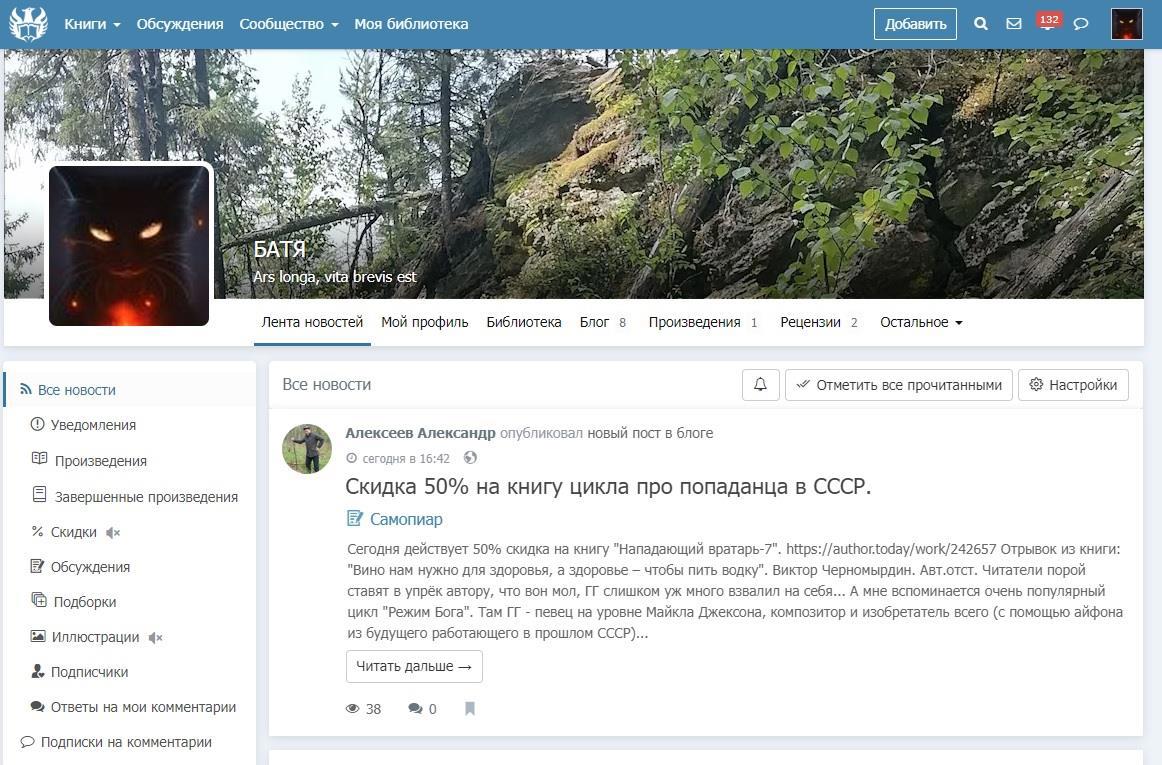Open messages envelope icon in header
This screenshot has width=1162, height=765.
click(1014, 24)
